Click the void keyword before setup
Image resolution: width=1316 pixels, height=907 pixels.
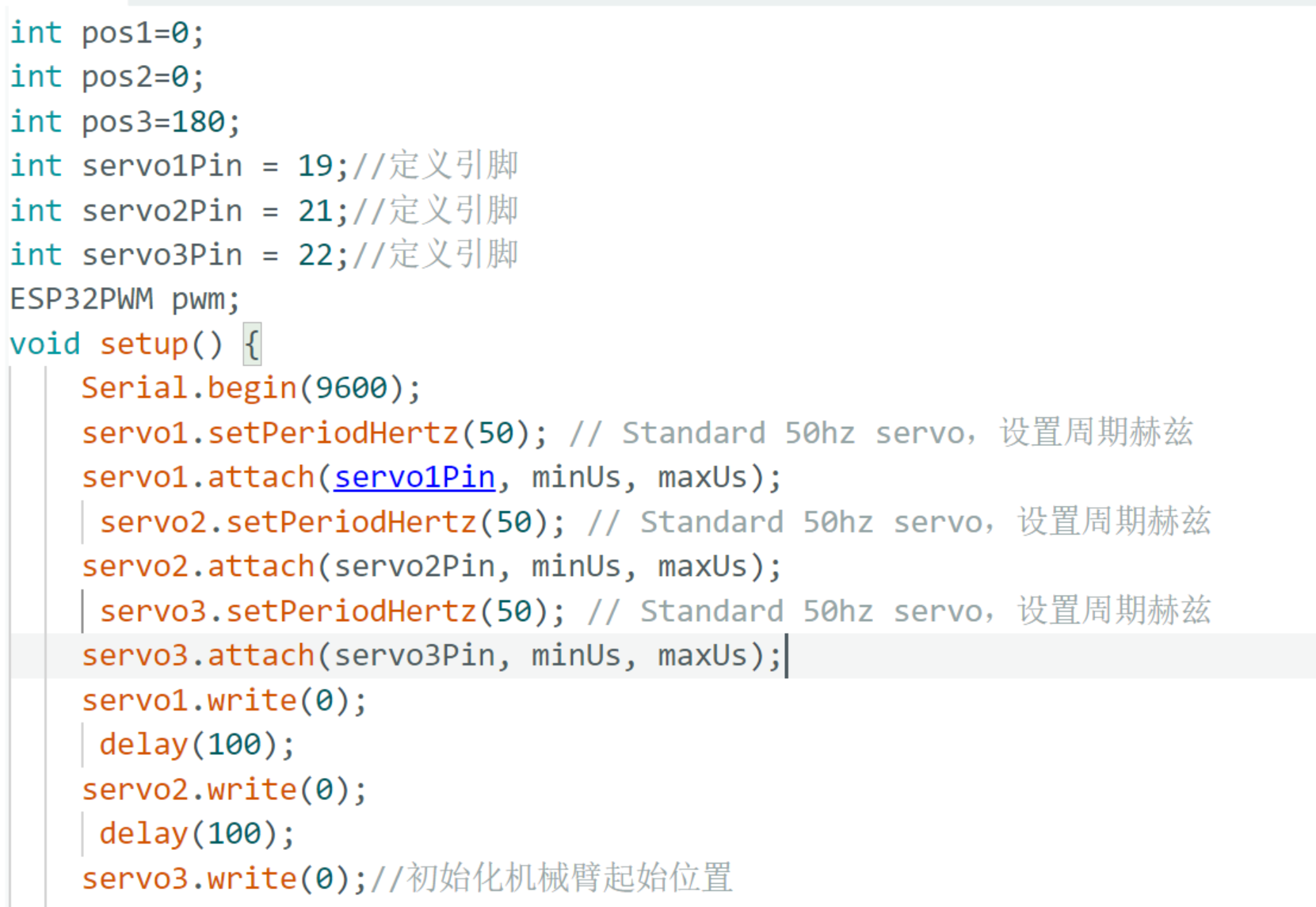pyautogui.click(x=45, y=345)
